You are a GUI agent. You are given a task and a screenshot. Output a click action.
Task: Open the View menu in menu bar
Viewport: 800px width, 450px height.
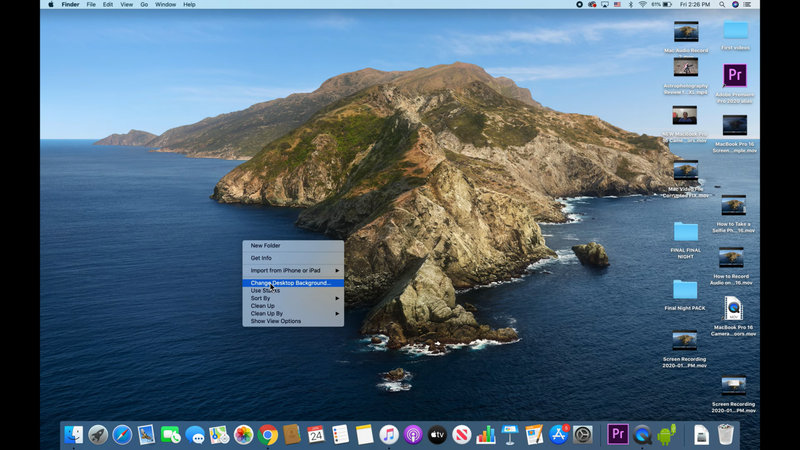coord(125,4)
